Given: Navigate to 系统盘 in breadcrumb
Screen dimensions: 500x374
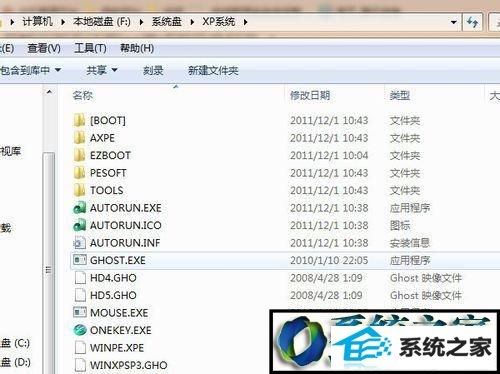Looking at the screenshot, I should [166, 22].
